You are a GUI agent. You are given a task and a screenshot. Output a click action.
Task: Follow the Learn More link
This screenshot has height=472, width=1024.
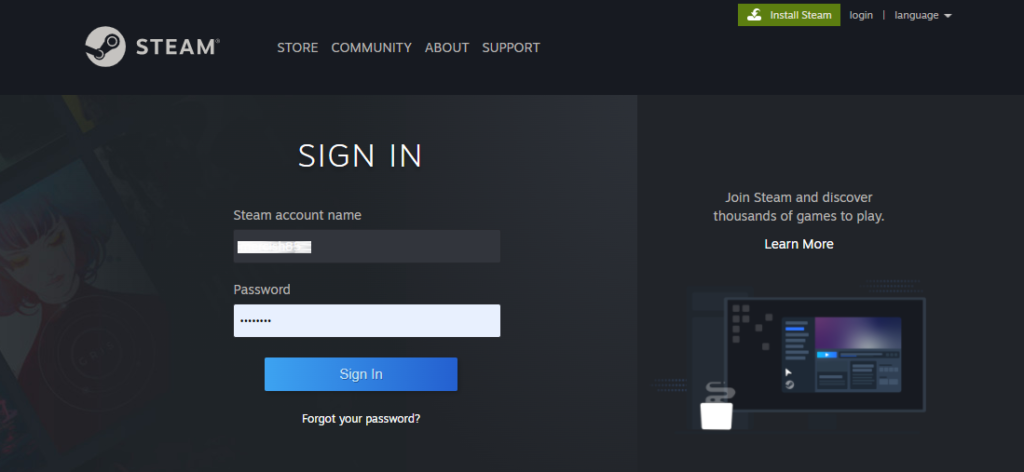[x=798, y=244]
